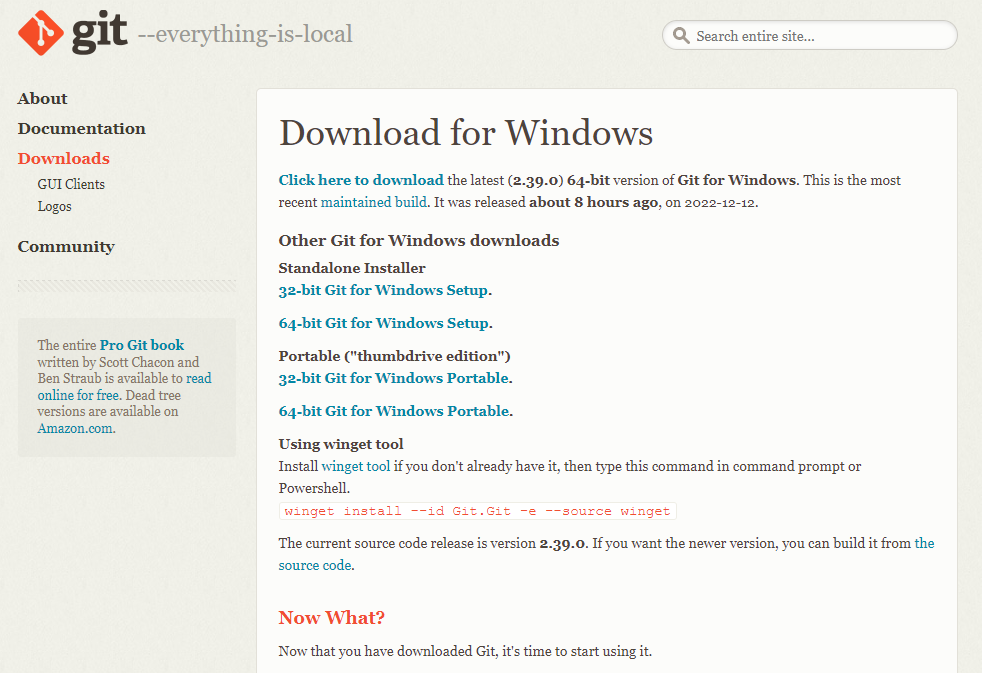Open the 'maintained build' link
This screenshot has width=982, height=673.
point(374,202)
